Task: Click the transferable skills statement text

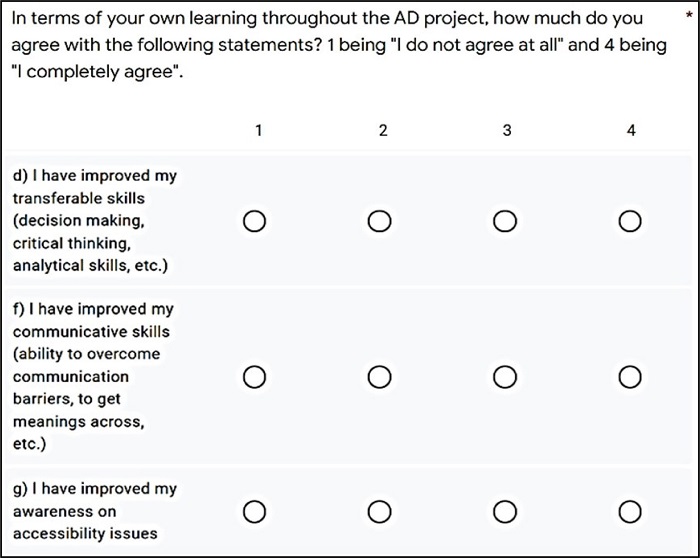Action: [94, 220]
